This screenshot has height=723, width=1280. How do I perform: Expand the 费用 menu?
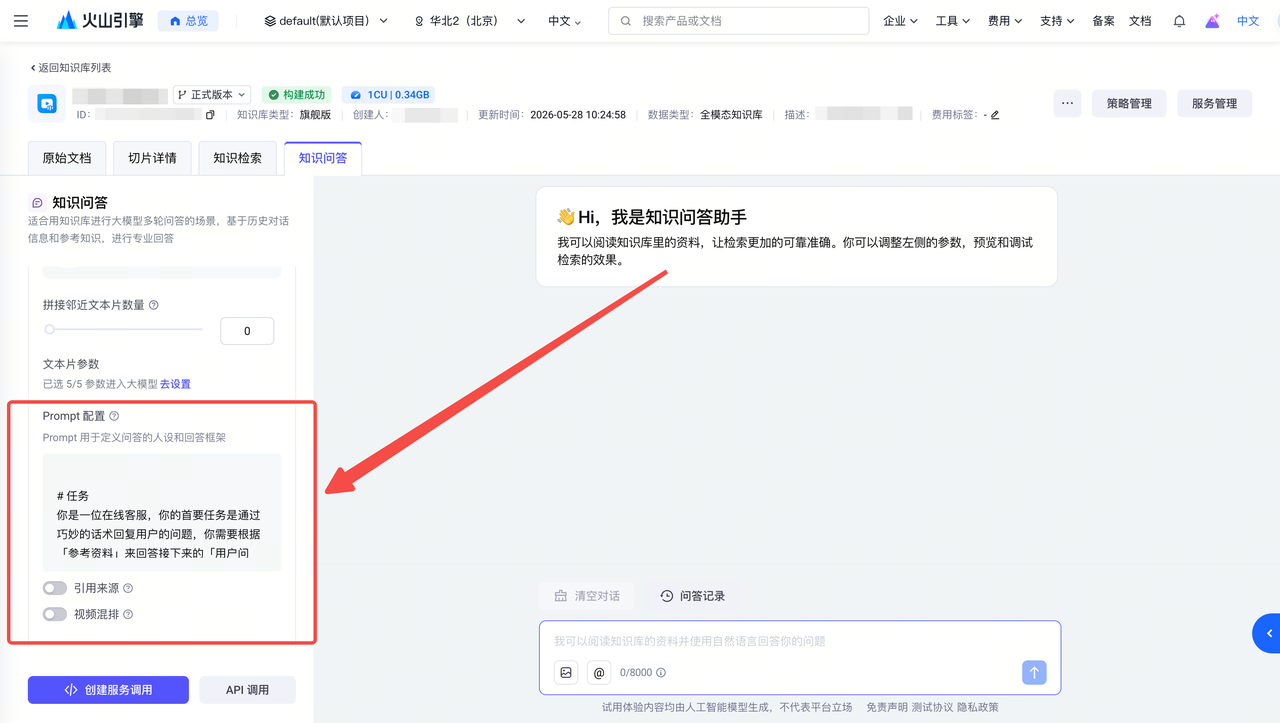[x=1005, y=21]
